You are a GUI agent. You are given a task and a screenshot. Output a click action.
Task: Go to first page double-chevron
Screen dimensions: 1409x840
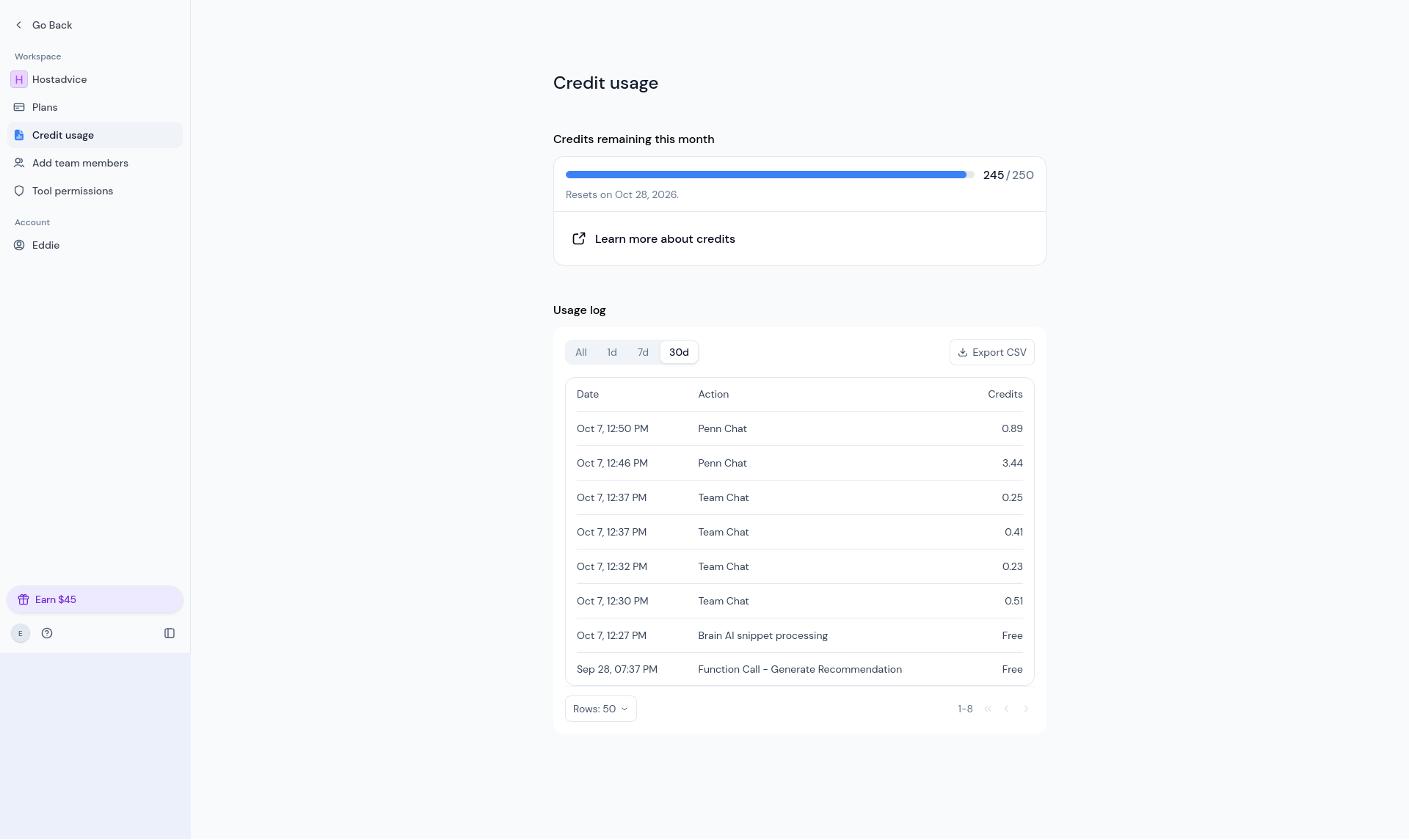pyautogui.click(x=988, y=709)
